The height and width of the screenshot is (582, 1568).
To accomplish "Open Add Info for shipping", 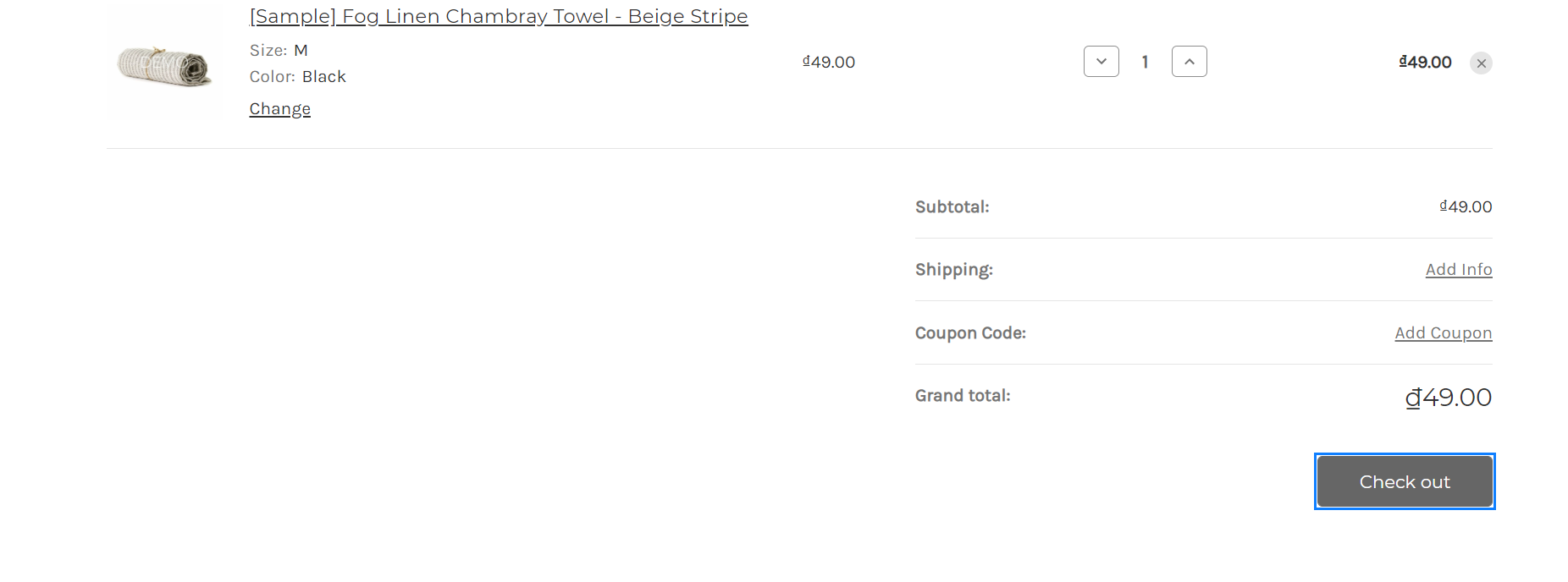I will pyautogui.click(x=1458, y=270).
